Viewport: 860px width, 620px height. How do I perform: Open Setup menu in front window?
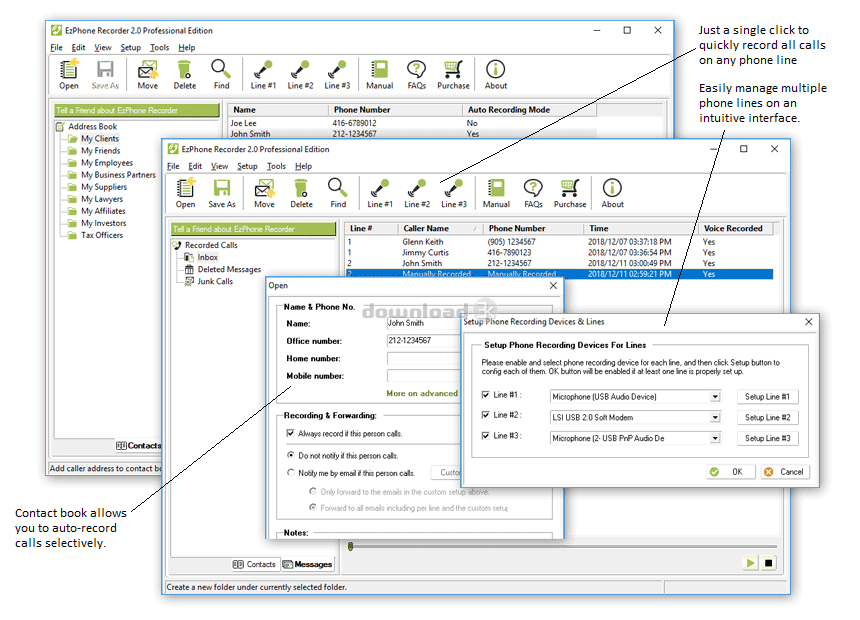247,166
